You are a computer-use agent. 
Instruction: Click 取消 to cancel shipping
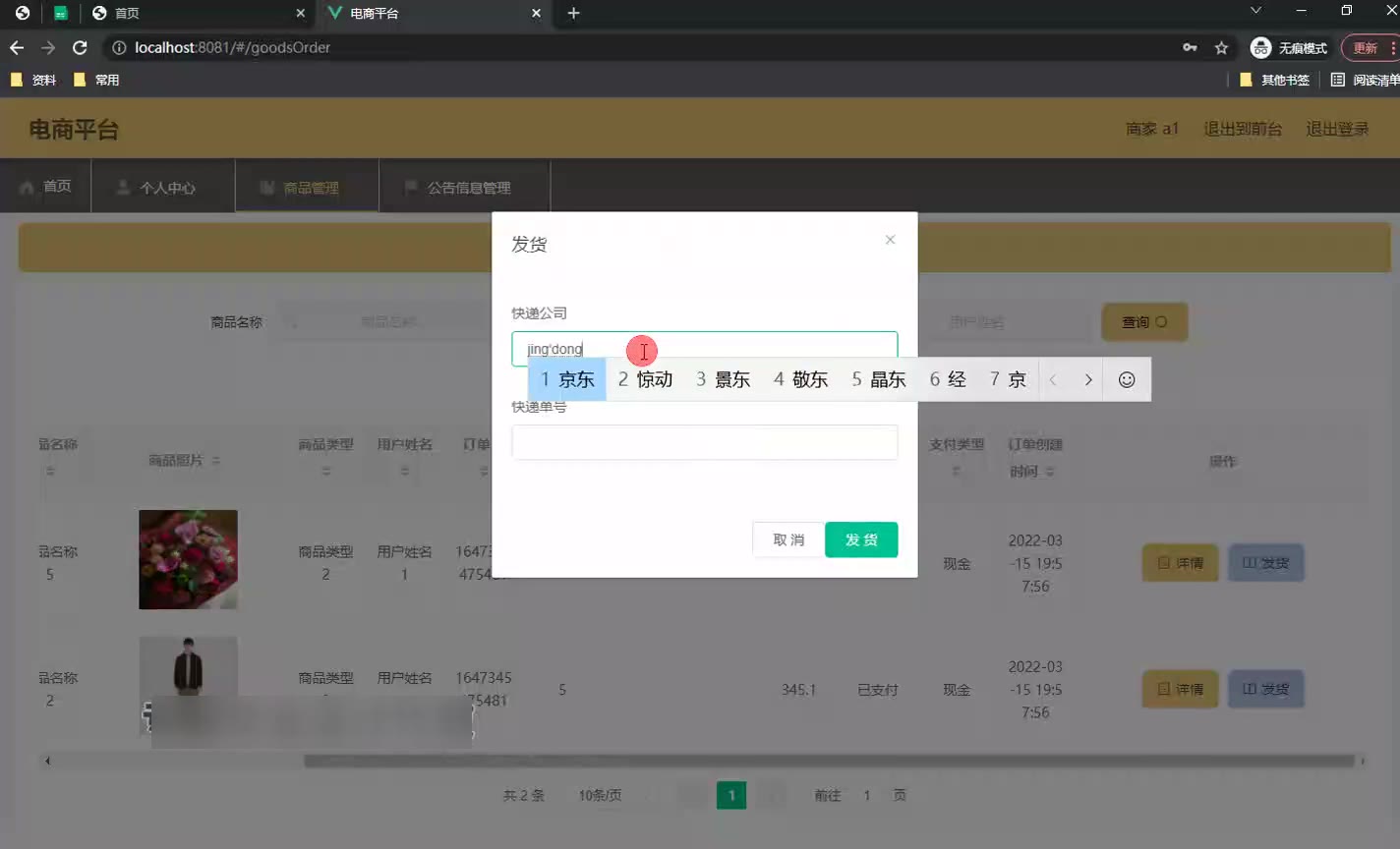point(787,539)
